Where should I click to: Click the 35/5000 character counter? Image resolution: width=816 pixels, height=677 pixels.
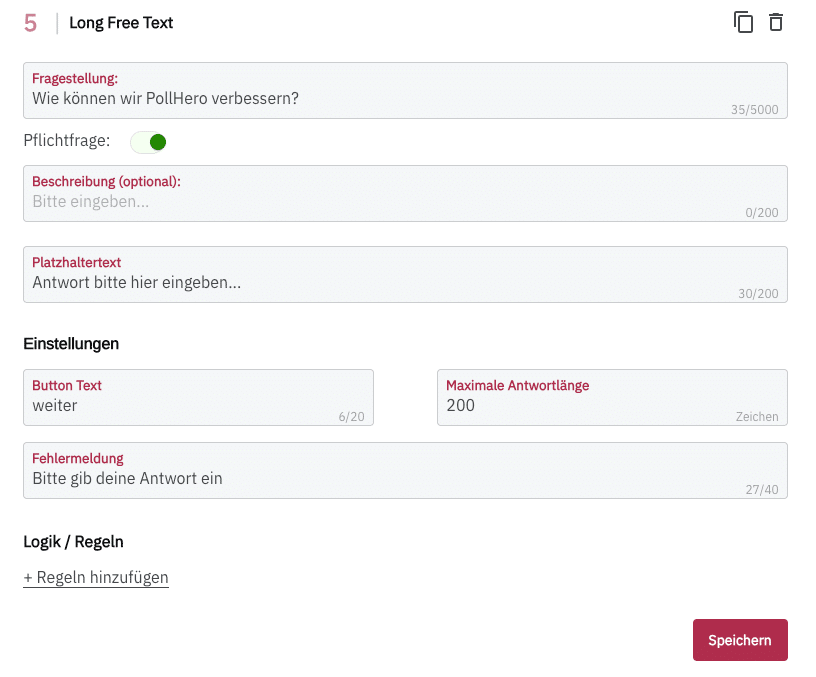754,110
